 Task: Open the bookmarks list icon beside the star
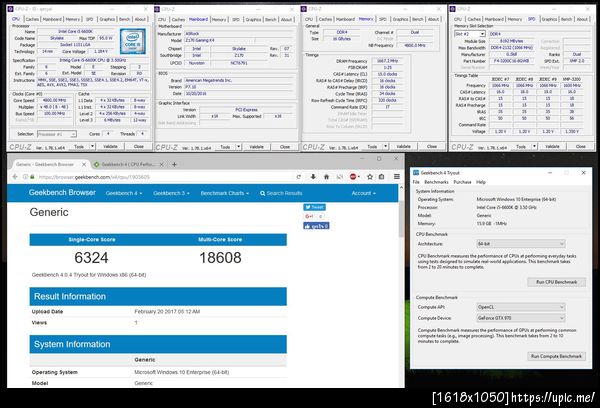(382, 176)
